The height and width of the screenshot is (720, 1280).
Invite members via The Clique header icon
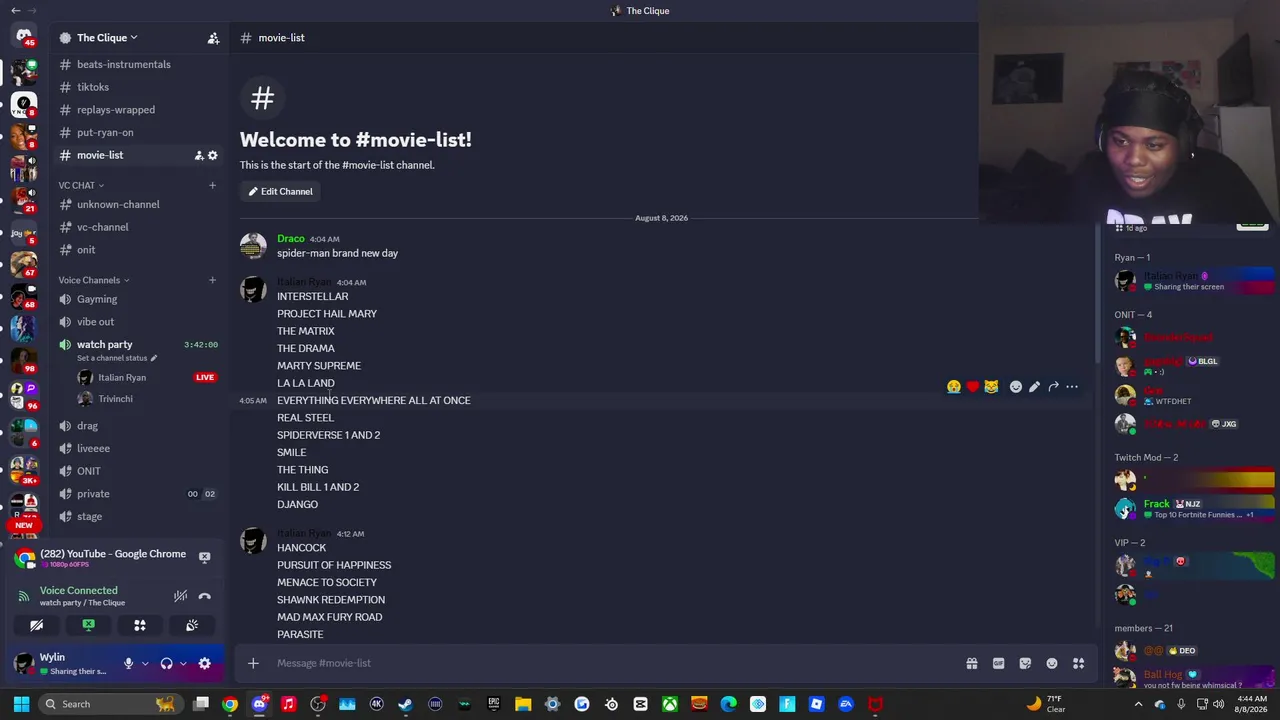tap(213, 38)
